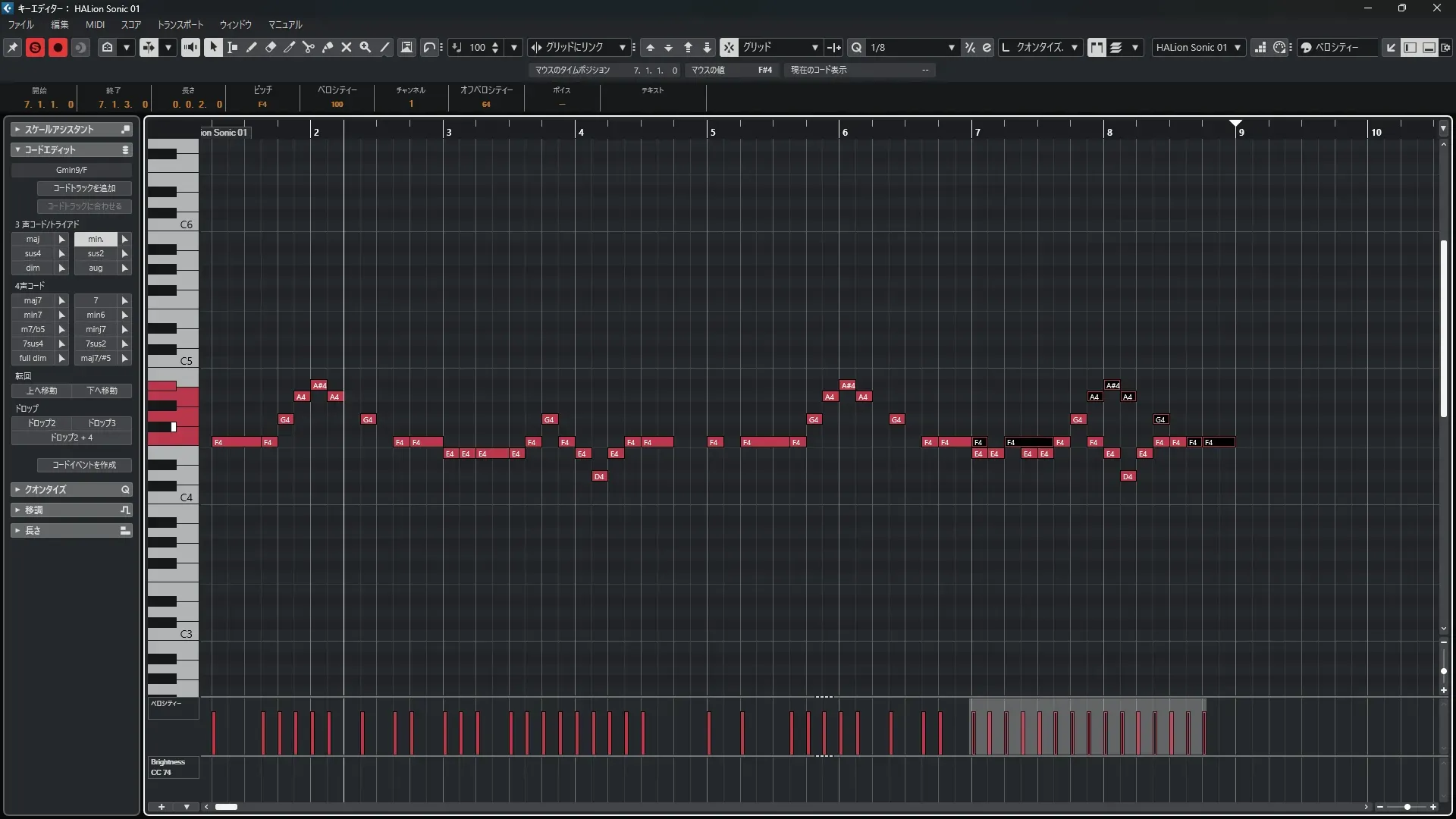1456x819 pixels.
Task: Click the maj7 chord button
Action: 33,300
